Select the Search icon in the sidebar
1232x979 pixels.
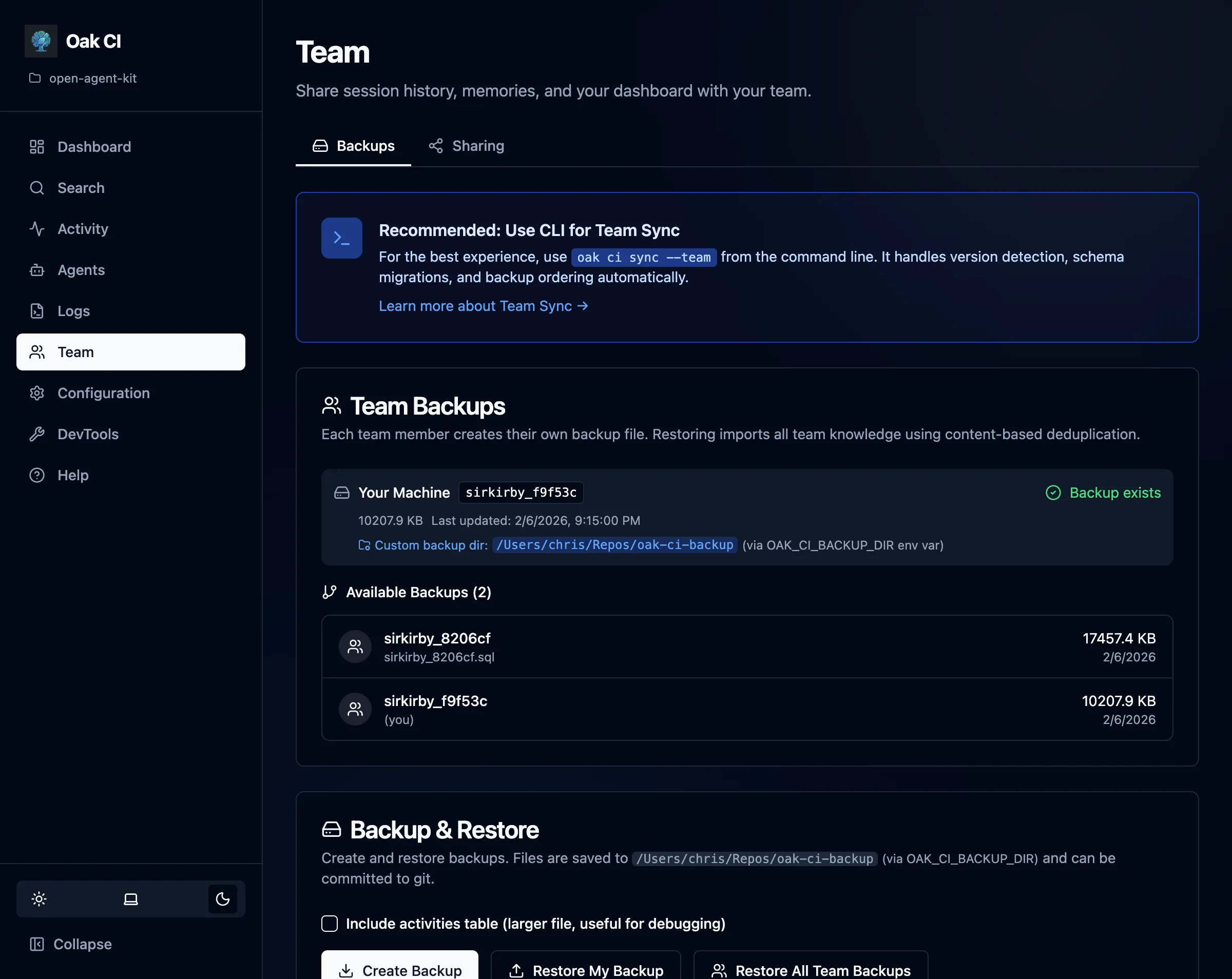[x=80, y=187]
